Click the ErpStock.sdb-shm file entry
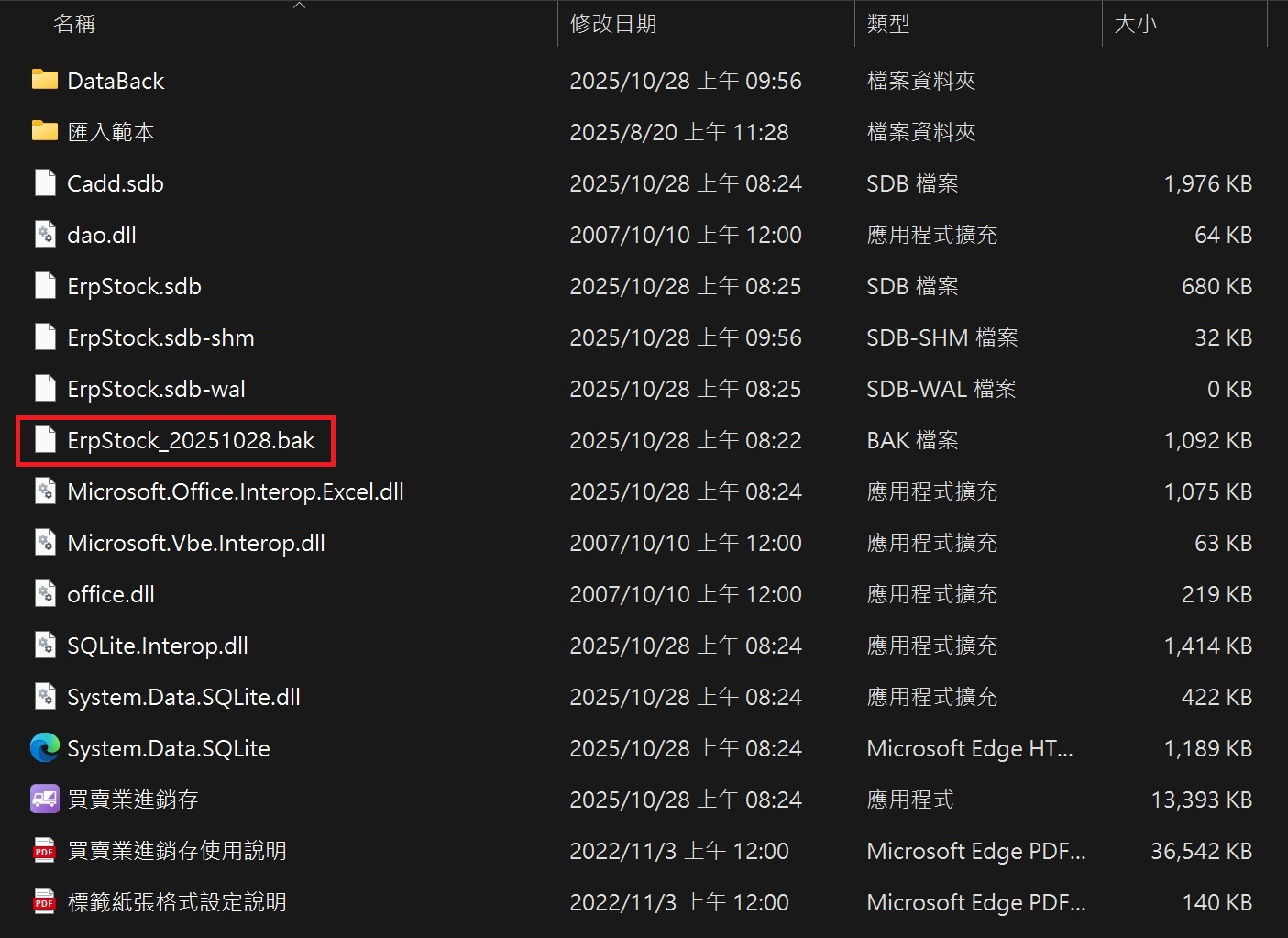The width and height of the screenshot is (1288, 938). click(x=161, y=337)
